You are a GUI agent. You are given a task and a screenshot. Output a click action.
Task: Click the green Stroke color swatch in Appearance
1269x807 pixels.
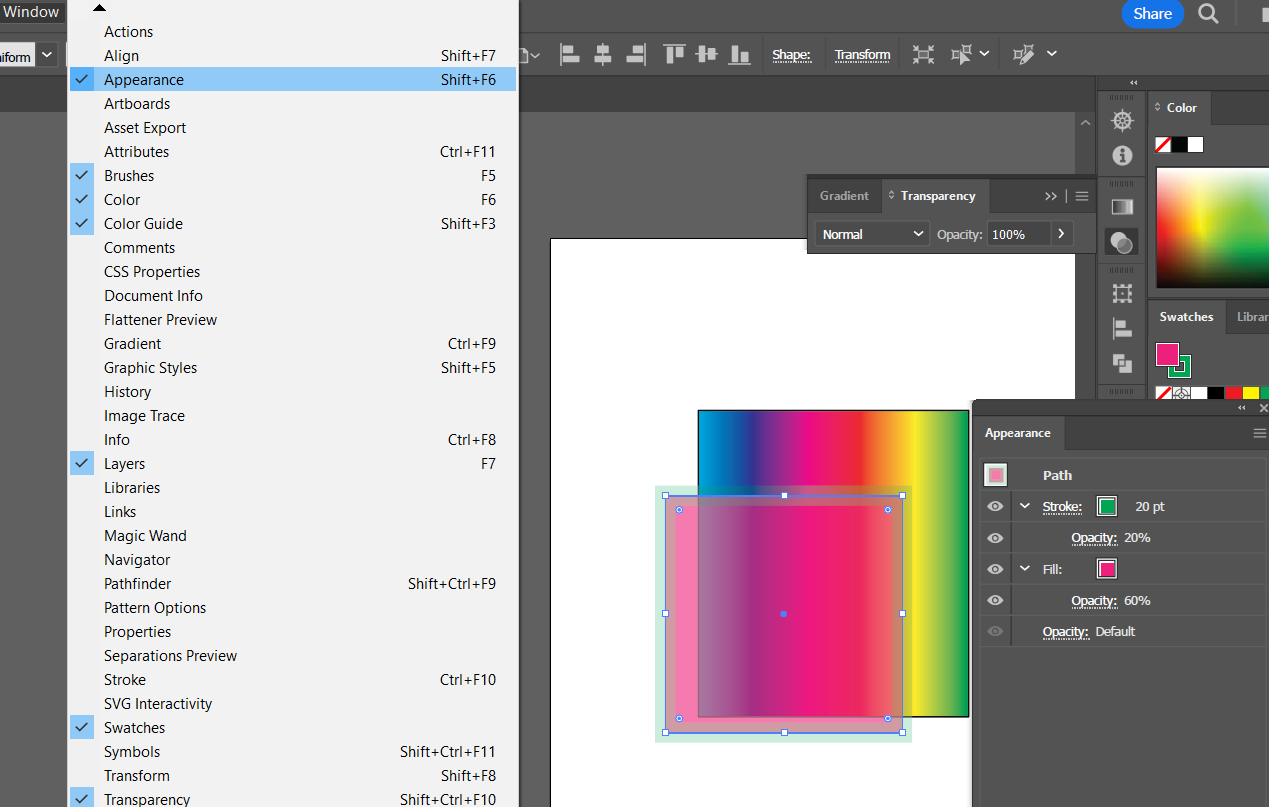1106,507
